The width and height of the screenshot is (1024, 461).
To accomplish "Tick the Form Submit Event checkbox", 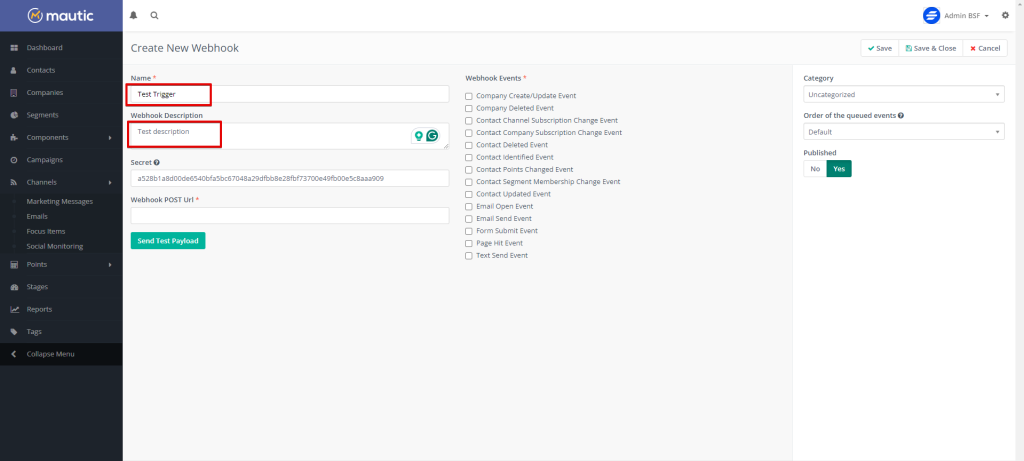I will pos(469,231).
